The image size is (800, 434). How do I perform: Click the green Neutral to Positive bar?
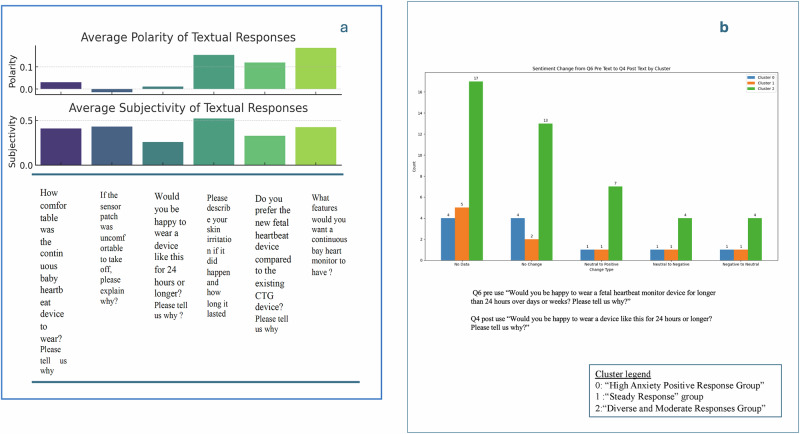[615, 223]
